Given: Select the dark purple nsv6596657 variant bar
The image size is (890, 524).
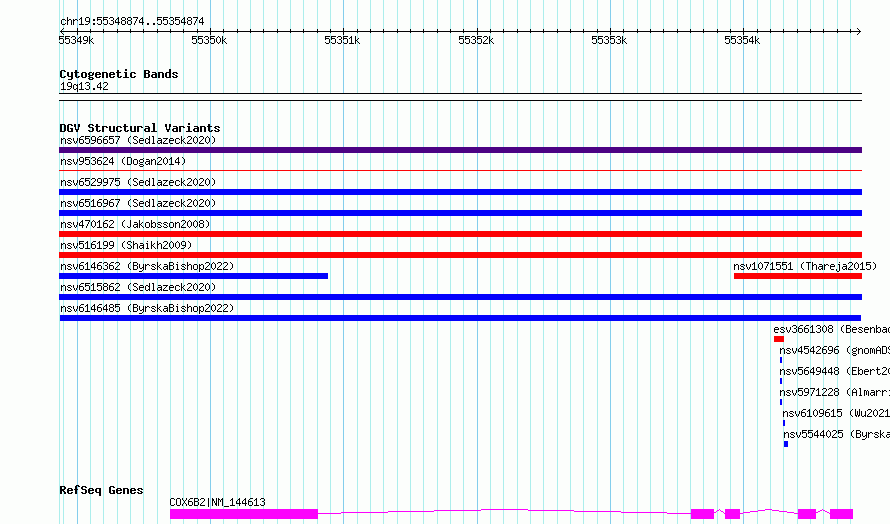Looking at the screenshot, I should pyautogui.click(x=460, y=150).
